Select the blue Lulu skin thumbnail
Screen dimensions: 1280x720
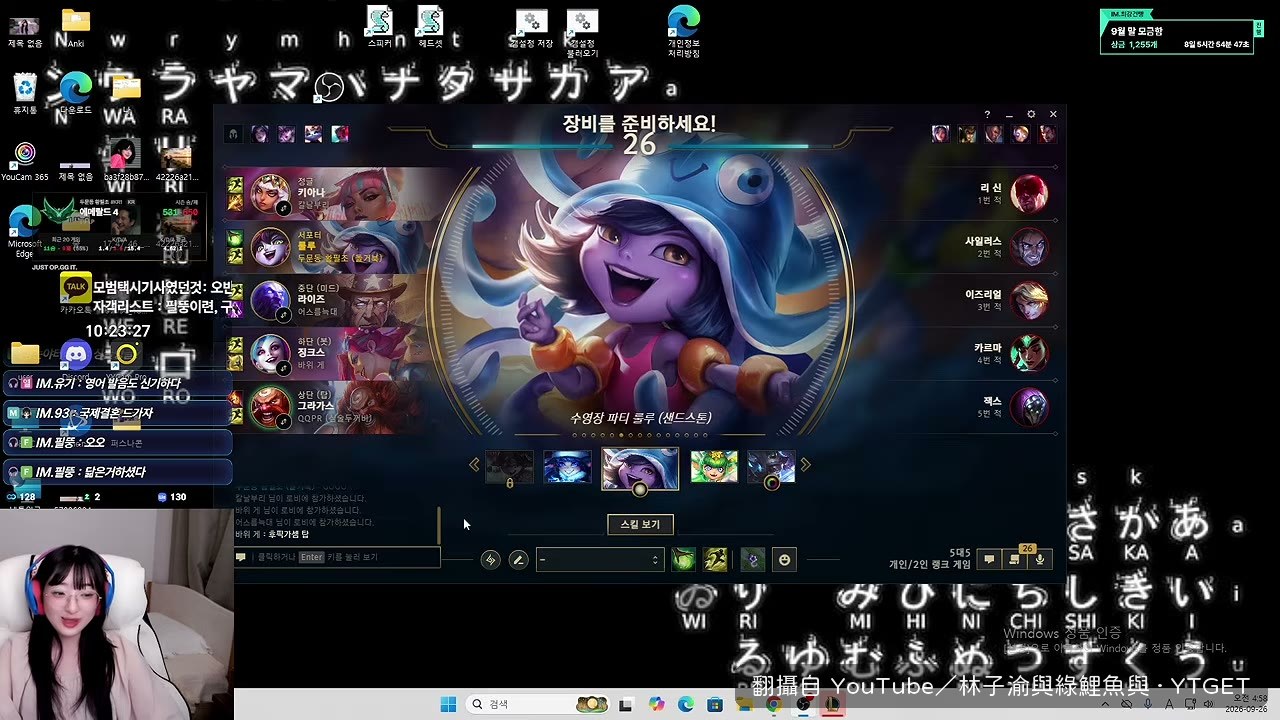(567, 467)
